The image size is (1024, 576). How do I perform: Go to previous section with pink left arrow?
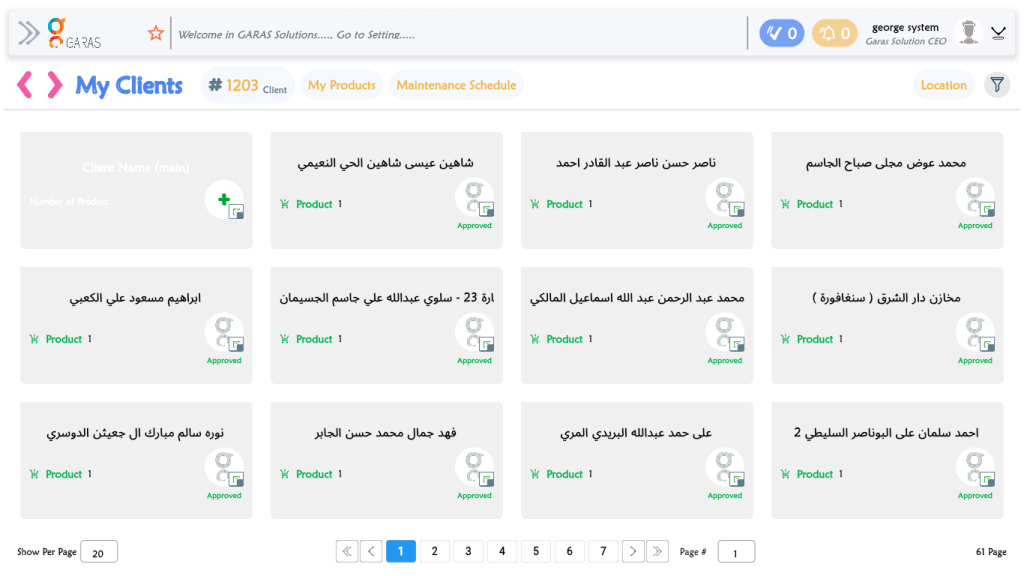(25, 85)
